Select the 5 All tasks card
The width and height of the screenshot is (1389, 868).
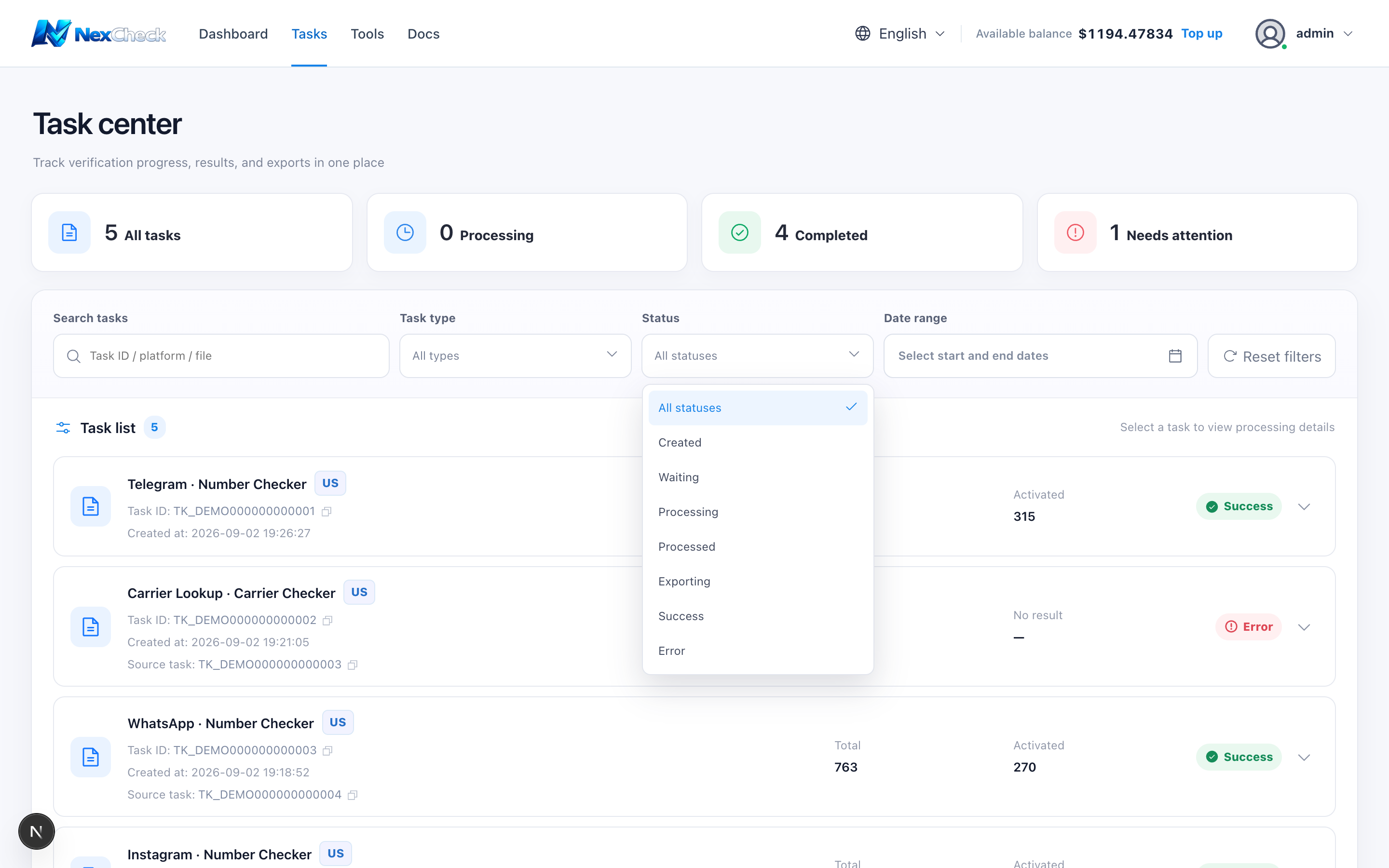[191, 232]
